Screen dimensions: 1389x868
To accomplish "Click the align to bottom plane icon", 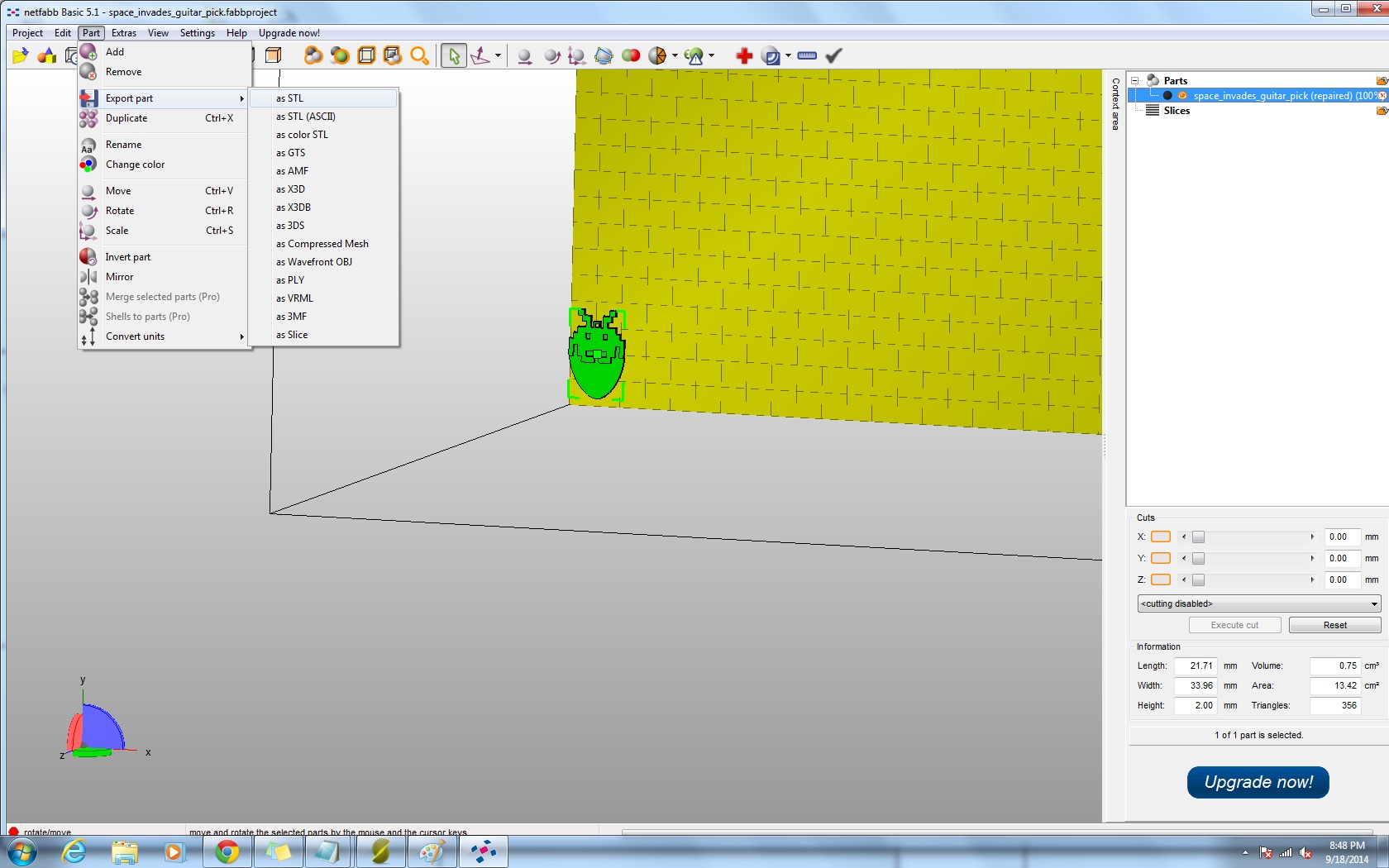I will coord(480,55).
